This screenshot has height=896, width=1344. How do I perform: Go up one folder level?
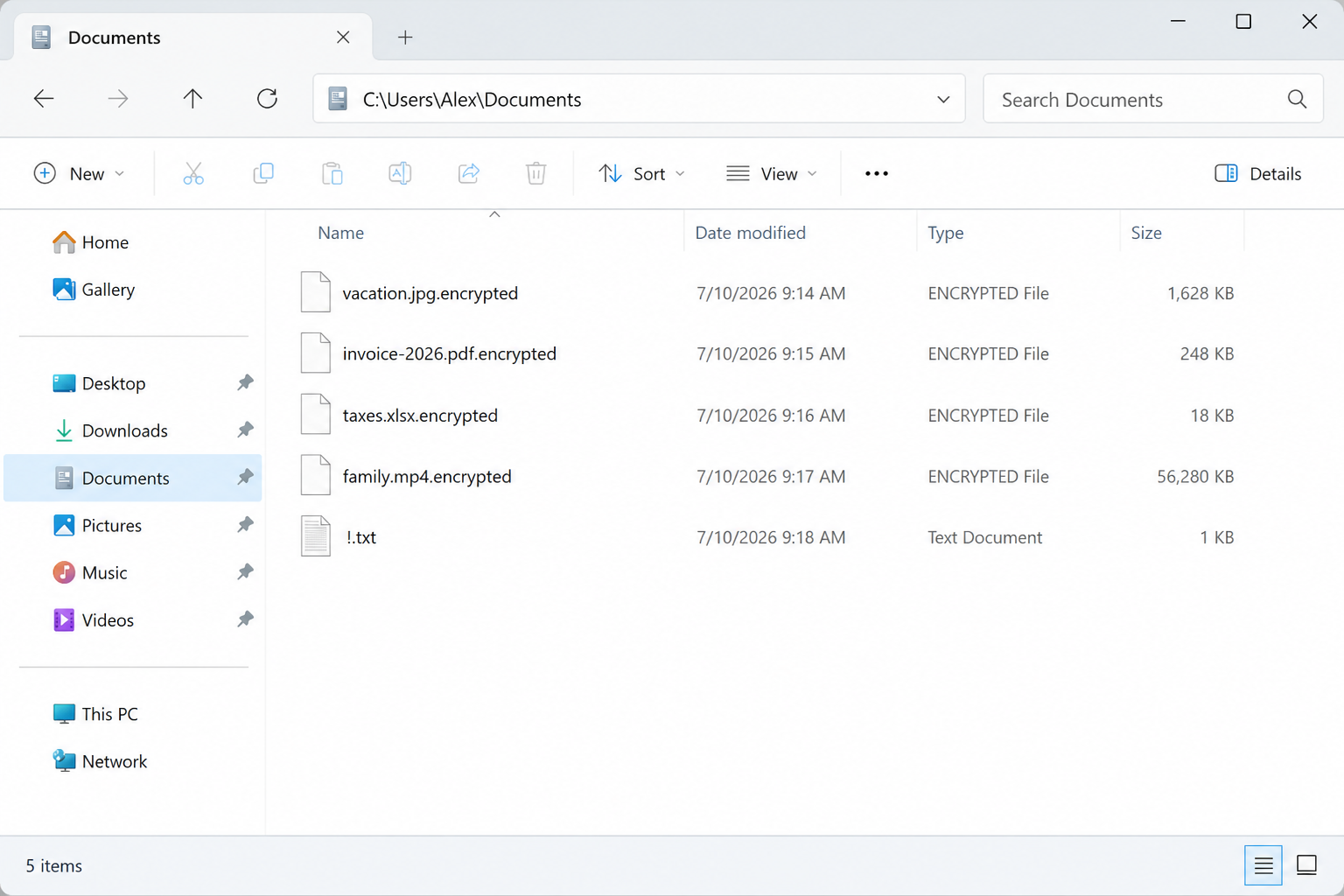point(192,99)
